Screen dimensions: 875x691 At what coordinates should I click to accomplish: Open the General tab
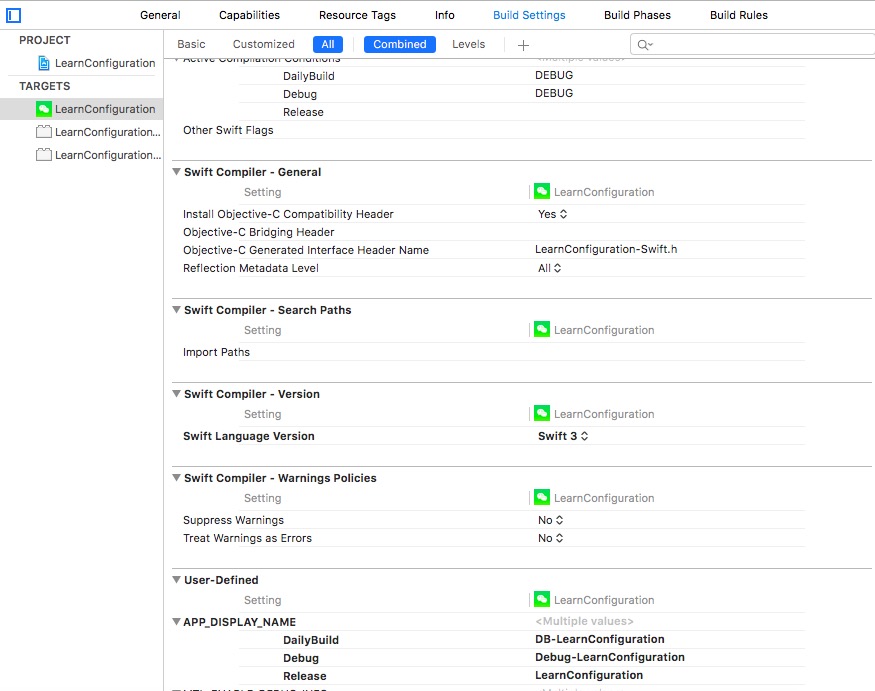[x=160, y=15]
